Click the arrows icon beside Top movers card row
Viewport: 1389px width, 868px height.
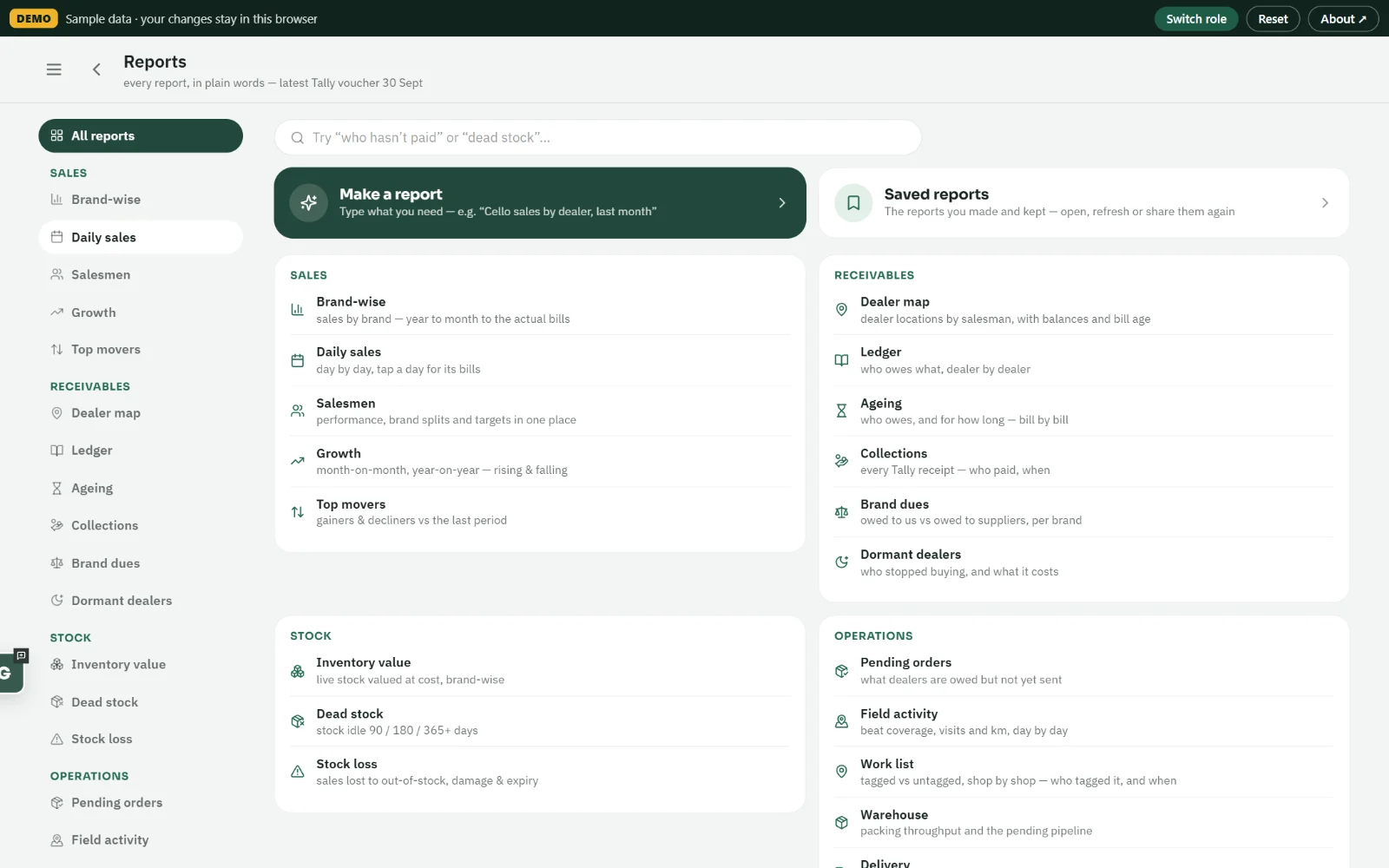click(x=298, y=512)
